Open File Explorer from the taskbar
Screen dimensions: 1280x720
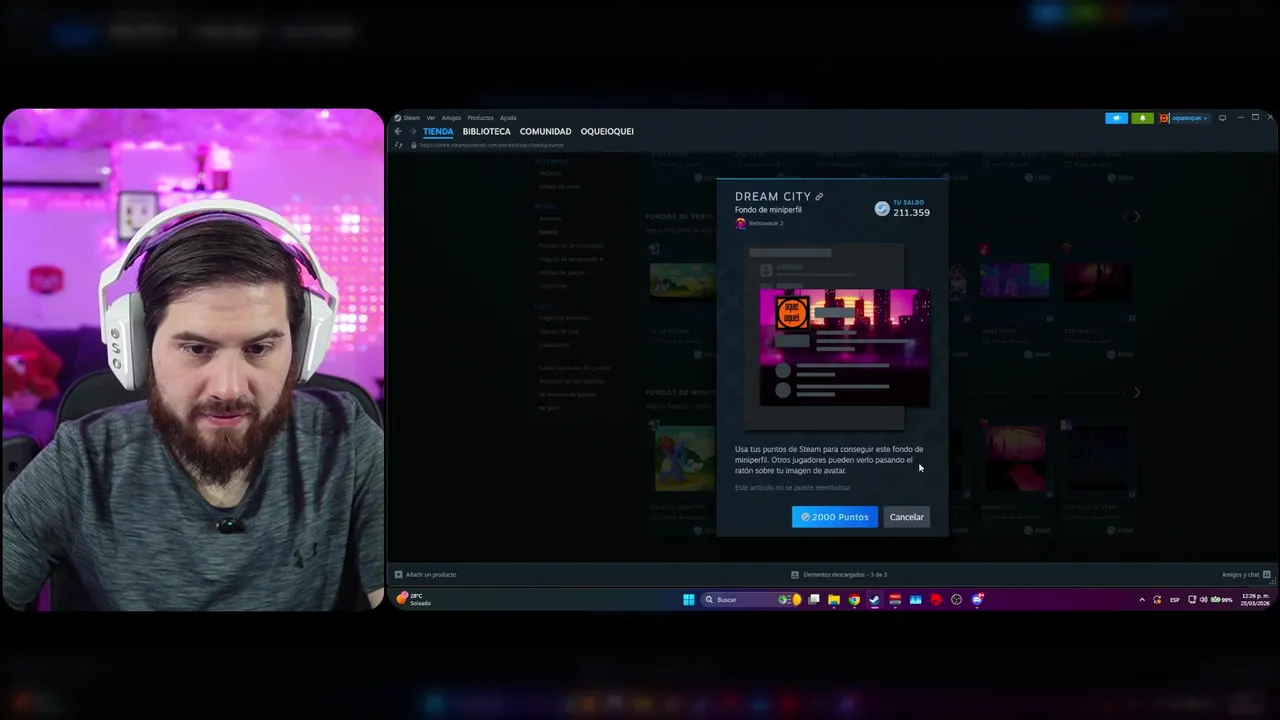tap(834, 600)
